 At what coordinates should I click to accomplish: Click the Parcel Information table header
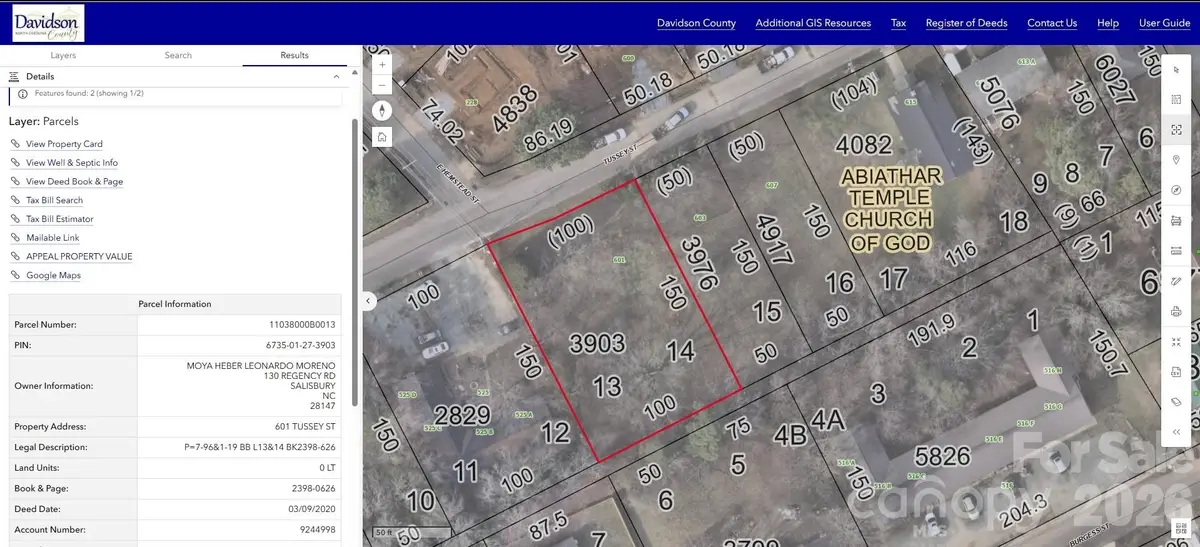coord(175,304)
